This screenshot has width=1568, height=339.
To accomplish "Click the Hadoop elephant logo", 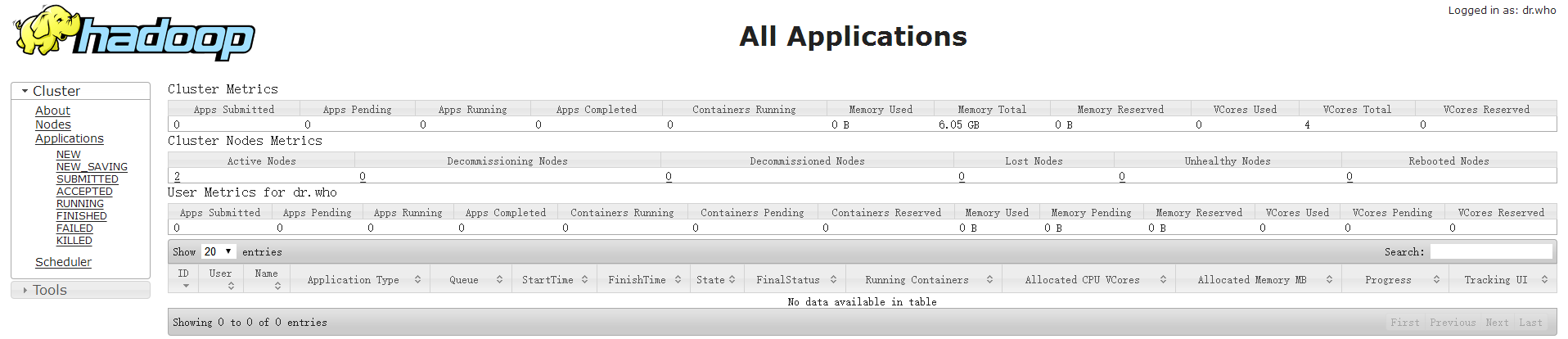I will coord(133,34).
